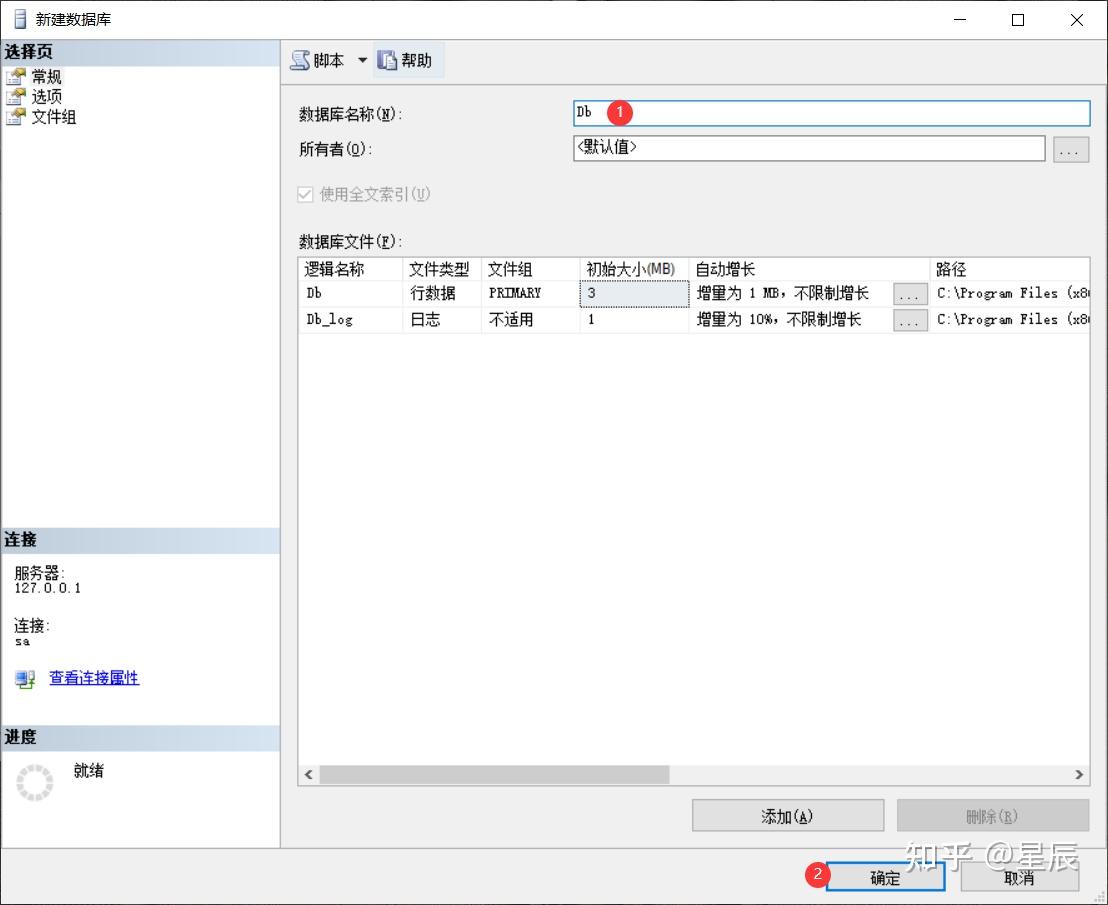Click the horizontal scrollbar right arrow
Image resolution: width=1108 pixels, height=905 pixels.
tap(1079, 774)
